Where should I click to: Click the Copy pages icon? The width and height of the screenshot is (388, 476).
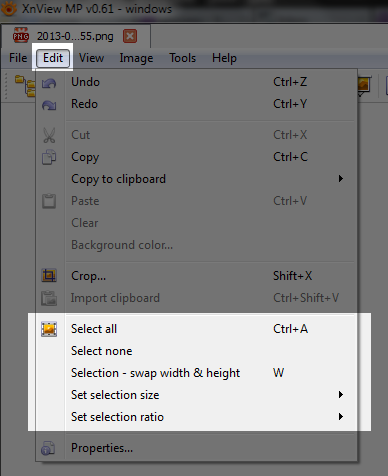(49, 157)
